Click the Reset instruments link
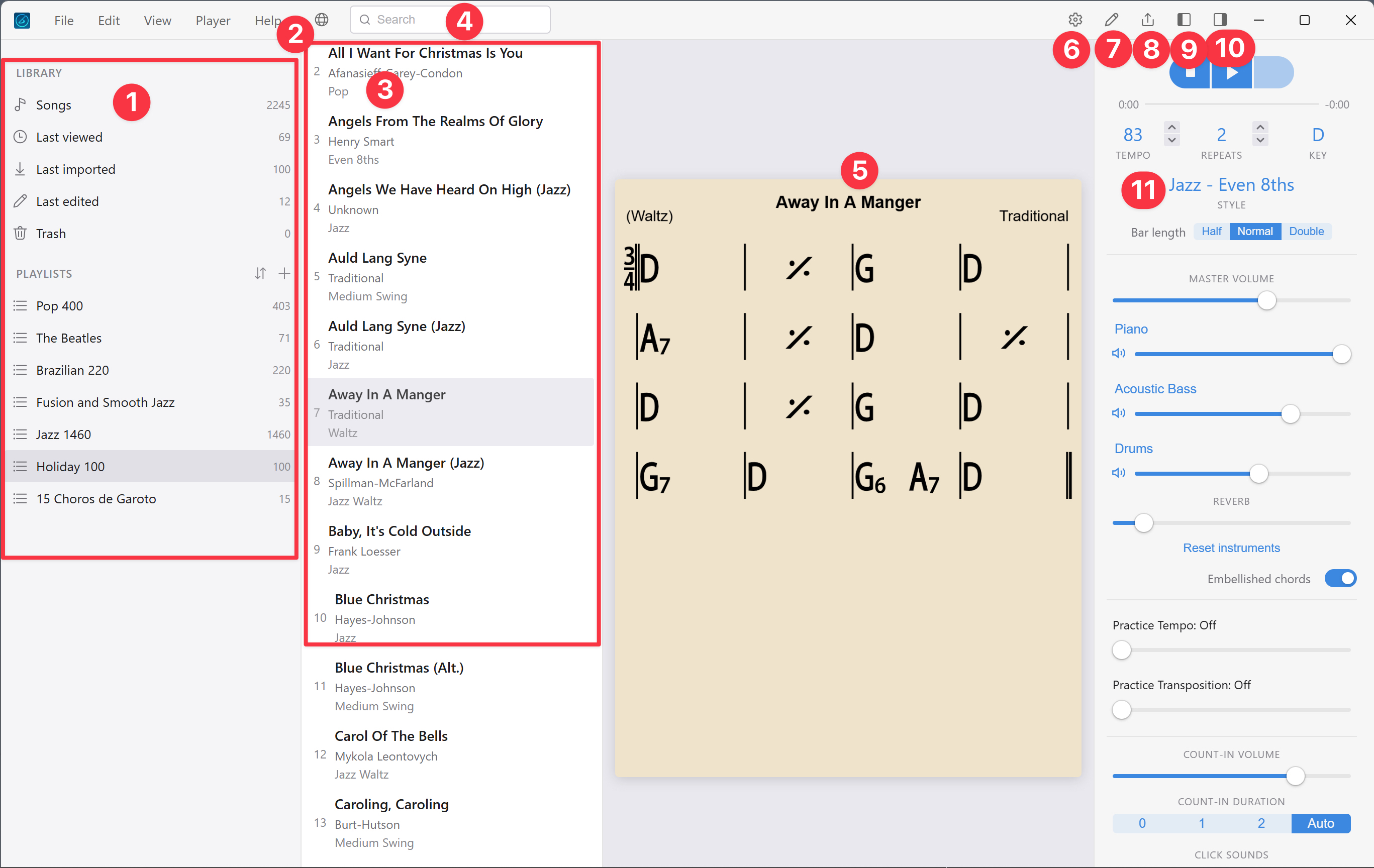 1231,548
